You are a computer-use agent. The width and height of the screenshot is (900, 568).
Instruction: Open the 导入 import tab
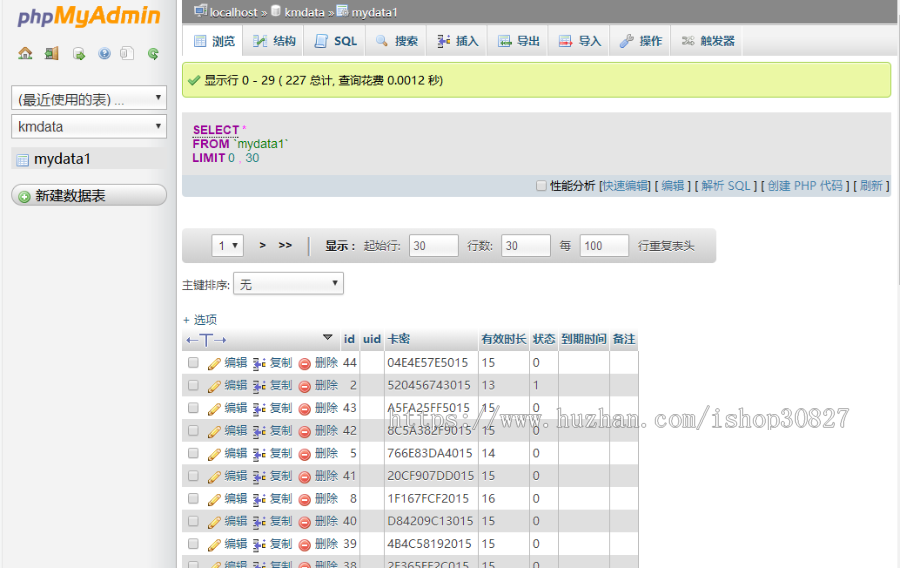580,41
